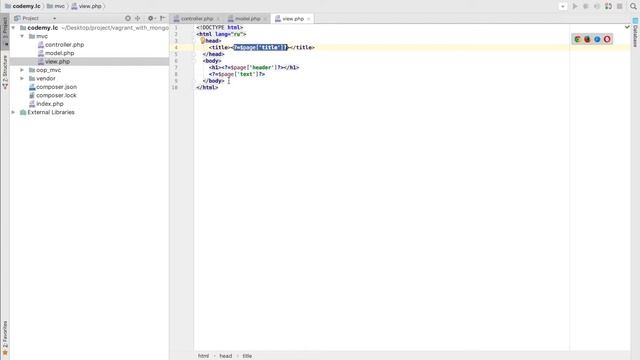
Task: Click the $page['text'] line in editor
Action: [x=237, y=74]
